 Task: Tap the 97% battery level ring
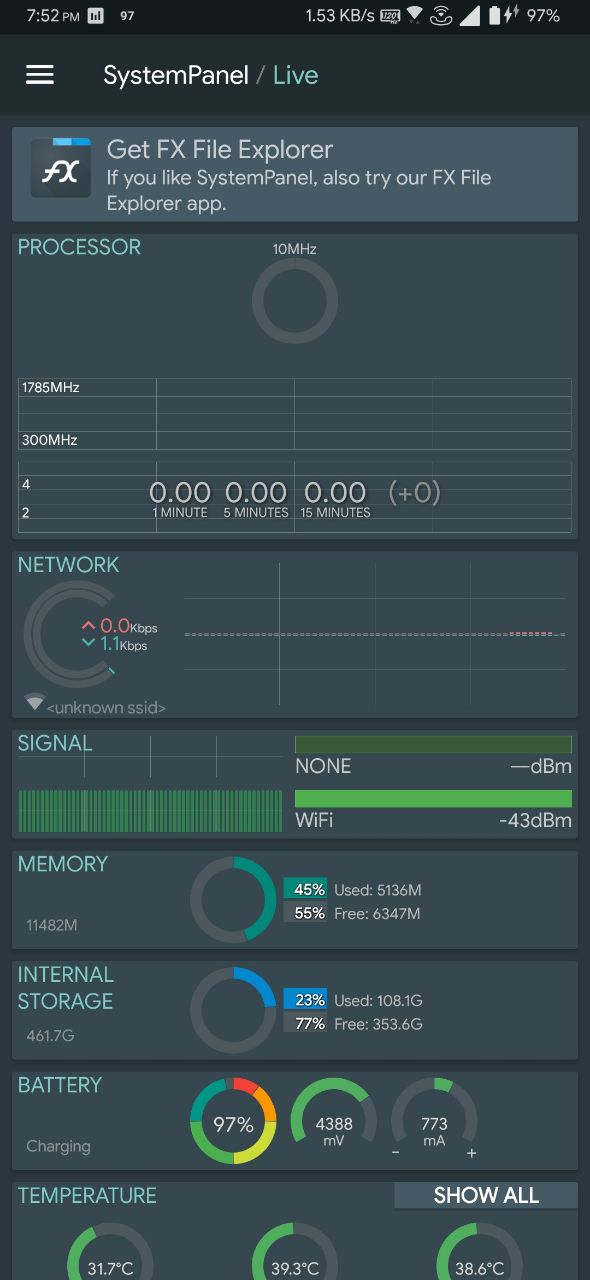233,1121
